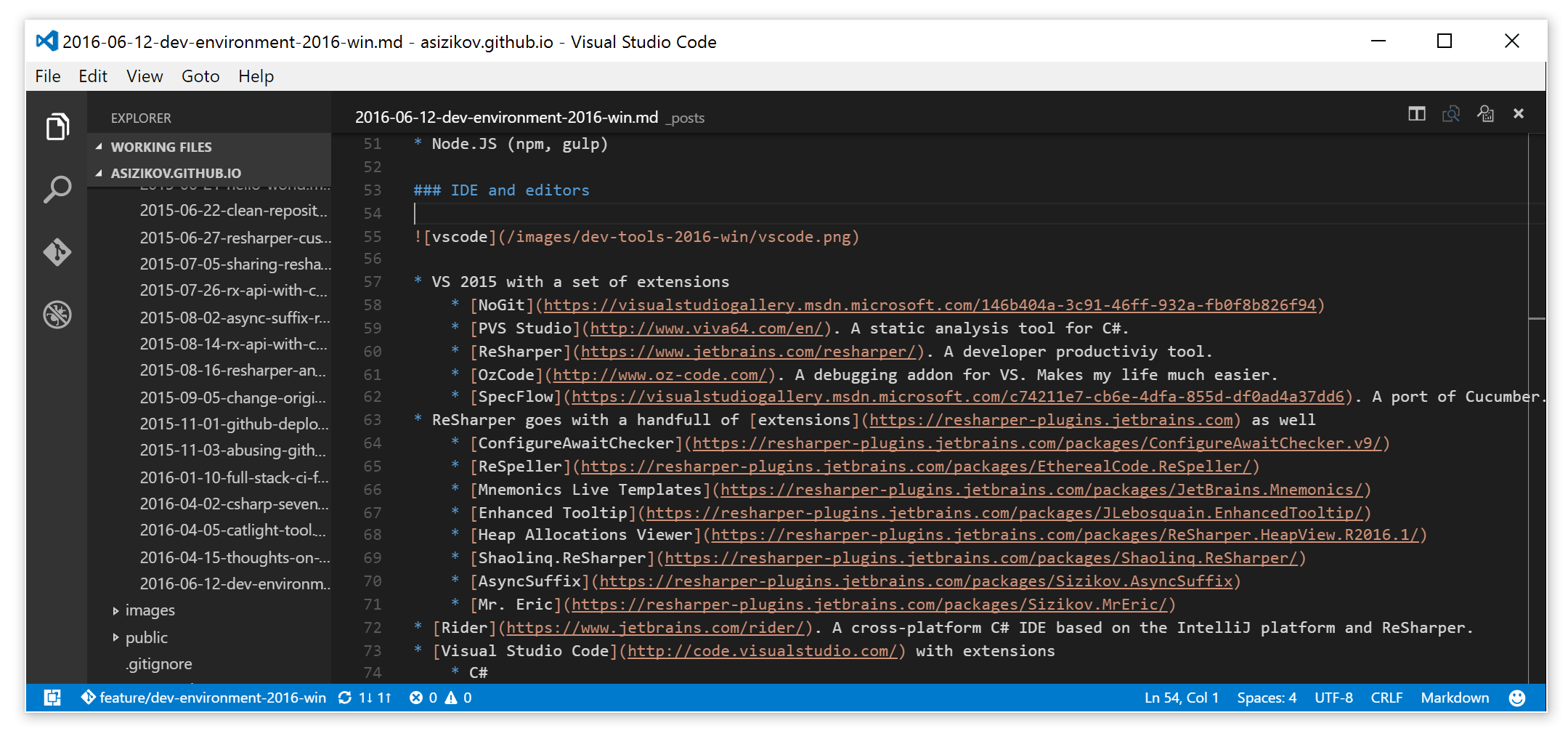Select the 2016-04-05-catlight-tool file in Explorer
Image resolution: width=1568 pixels, height=731 pixels.
tap(235, 530)
